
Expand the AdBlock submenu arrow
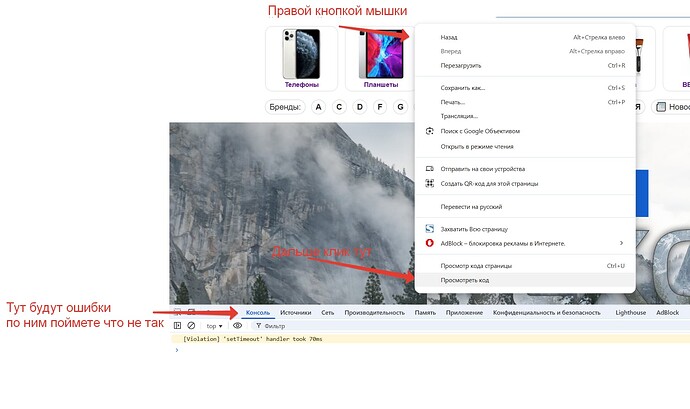coord(621,243)
